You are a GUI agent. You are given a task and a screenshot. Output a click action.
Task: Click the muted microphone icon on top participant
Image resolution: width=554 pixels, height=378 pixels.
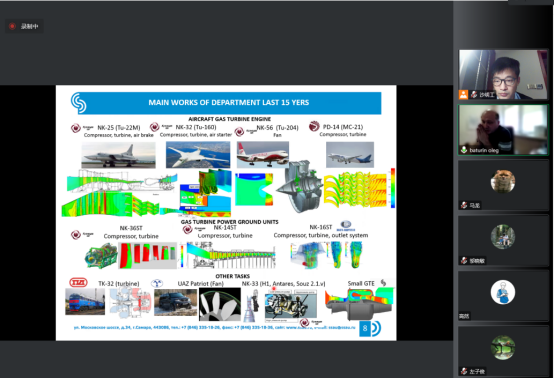474,94
